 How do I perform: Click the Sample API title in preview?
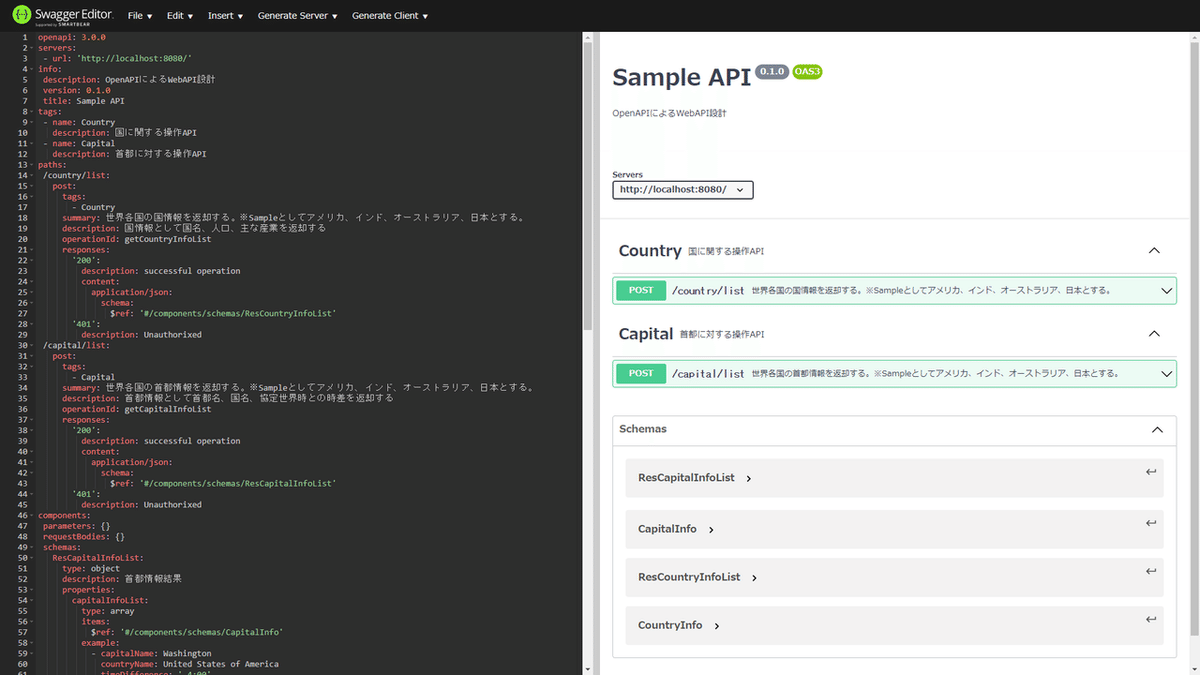(x=681, y=78)
